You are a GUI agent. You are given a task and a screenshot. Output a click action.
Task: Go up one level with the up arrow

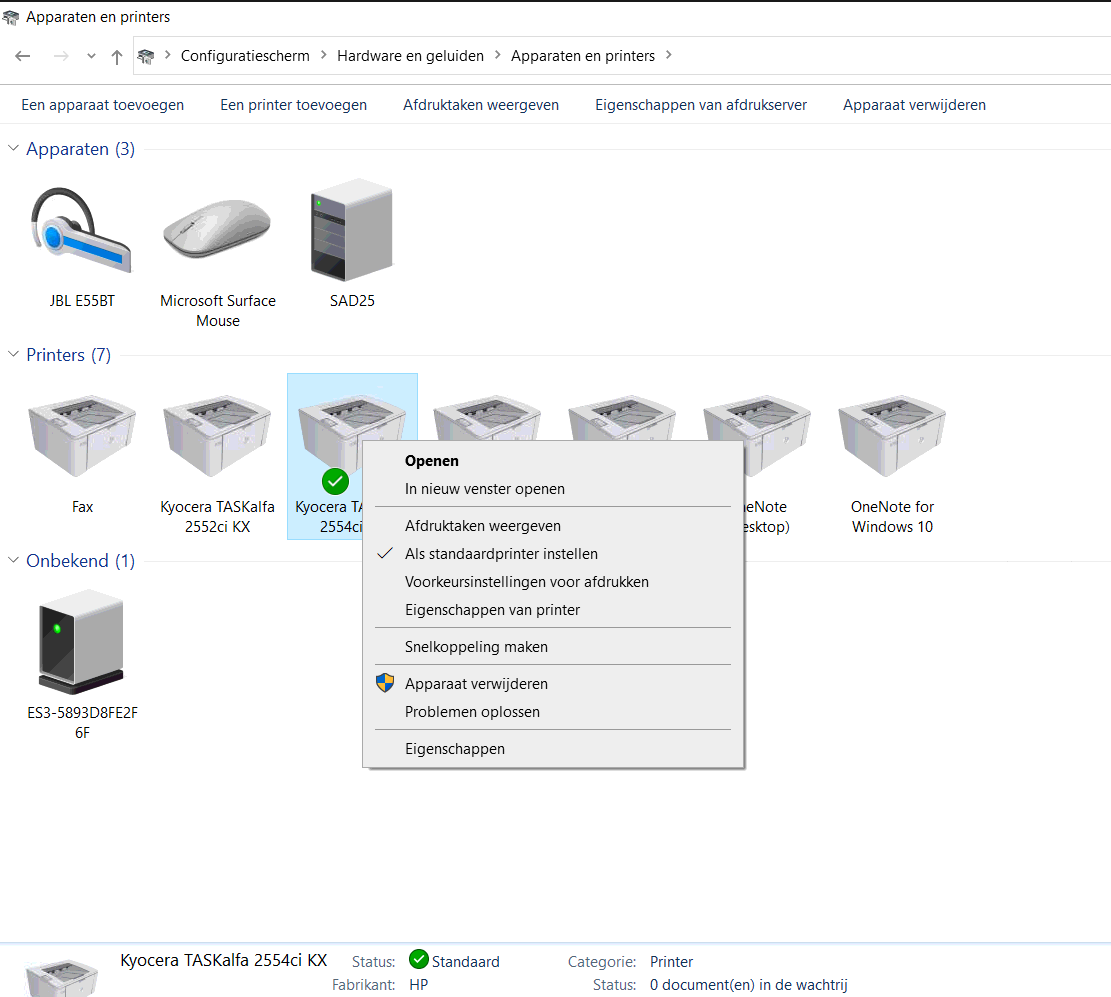coord(117,57)
